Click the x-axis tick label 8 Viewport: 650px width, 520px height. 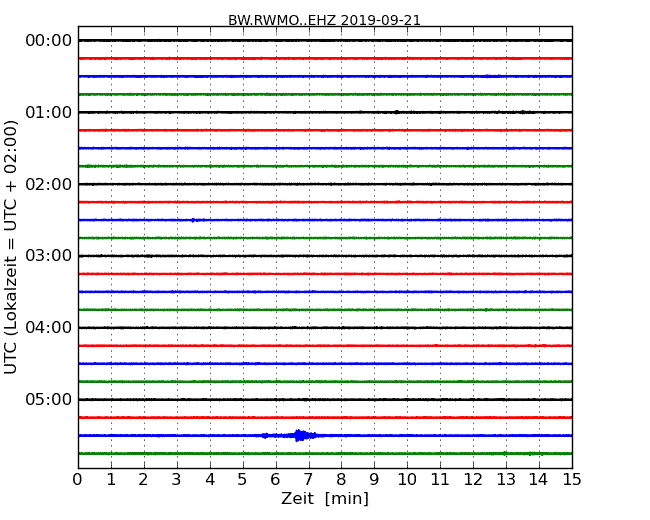click(x=341, y=480)
